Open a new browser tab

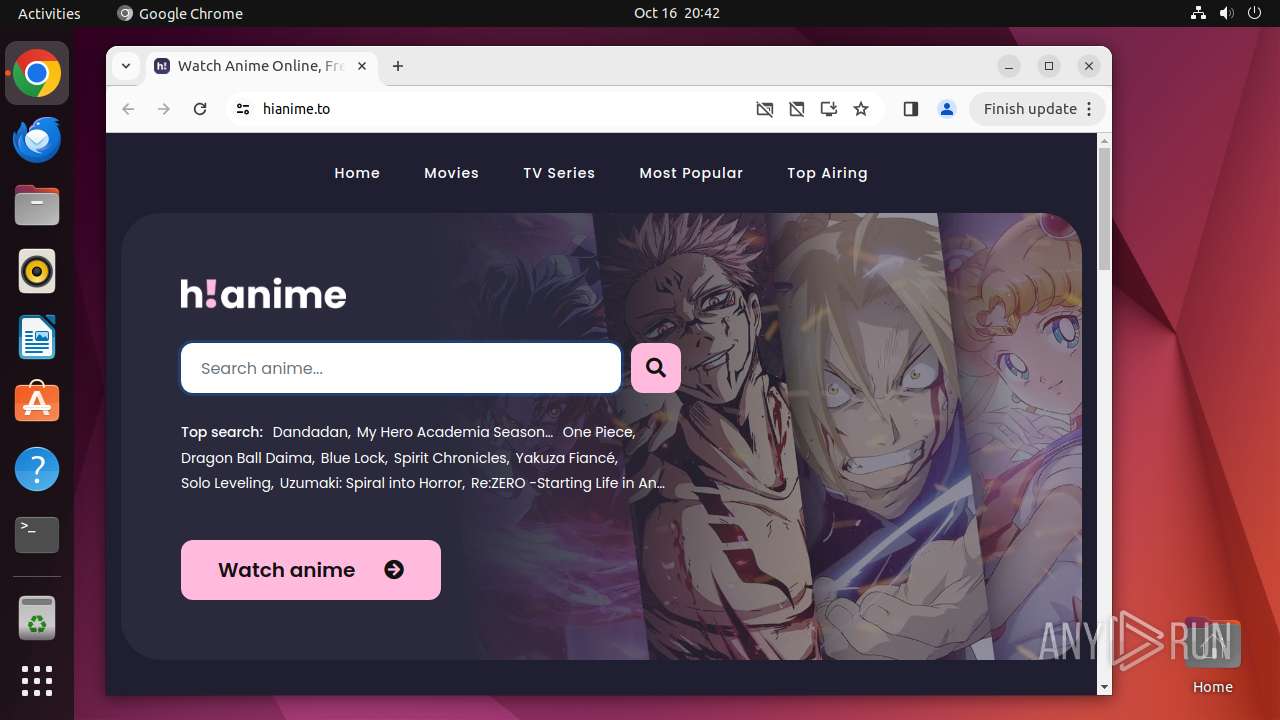click(398, 66)
